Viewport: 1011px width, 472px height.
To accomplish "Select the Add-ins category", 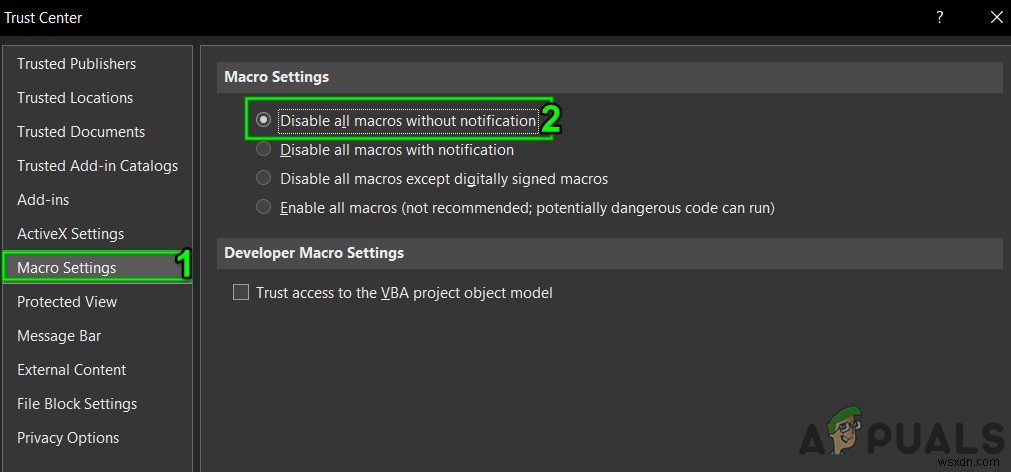I will (x=43, y=200).
